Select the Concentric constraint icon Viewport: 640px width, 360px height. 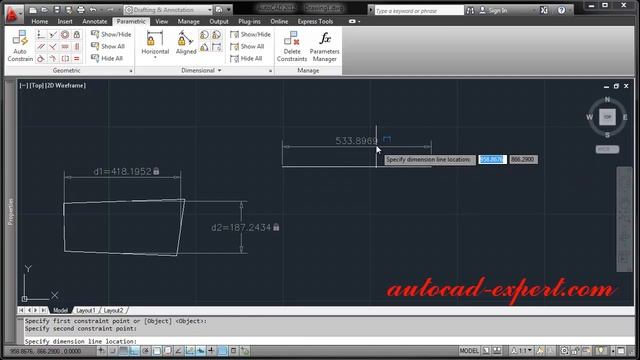[64, 35]
